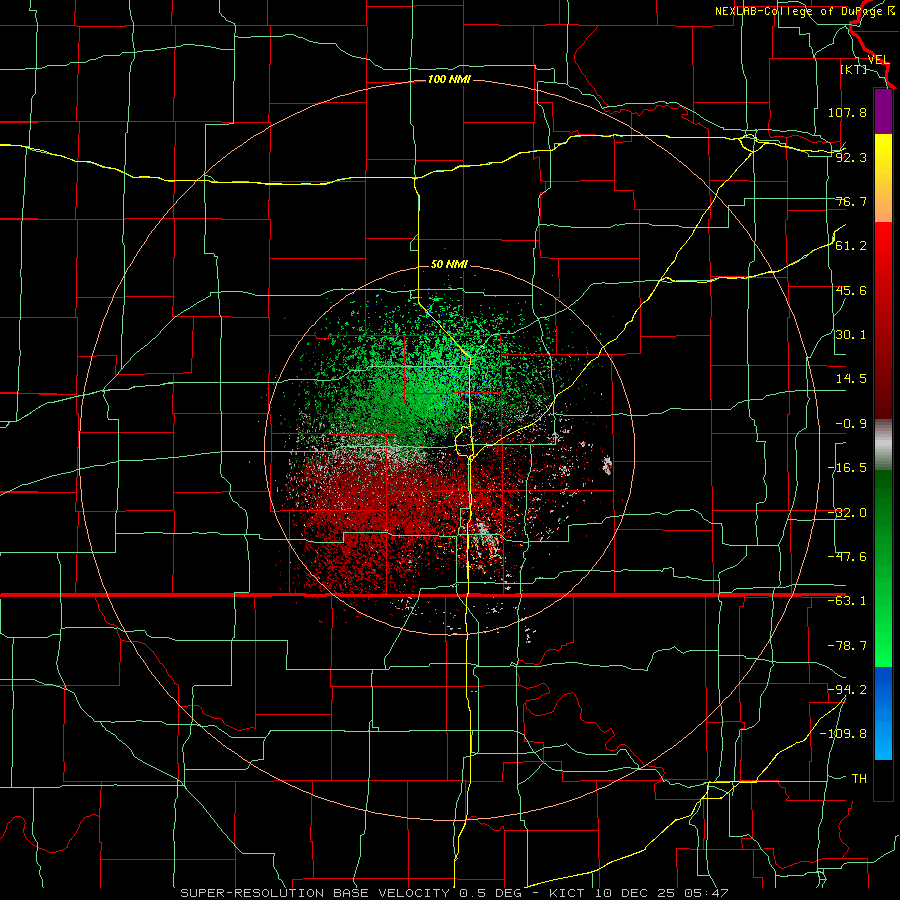This screenshot has width=900, height=900.
Task: Click the 100 NMI range ring label
Action: (x=449, y=79)
